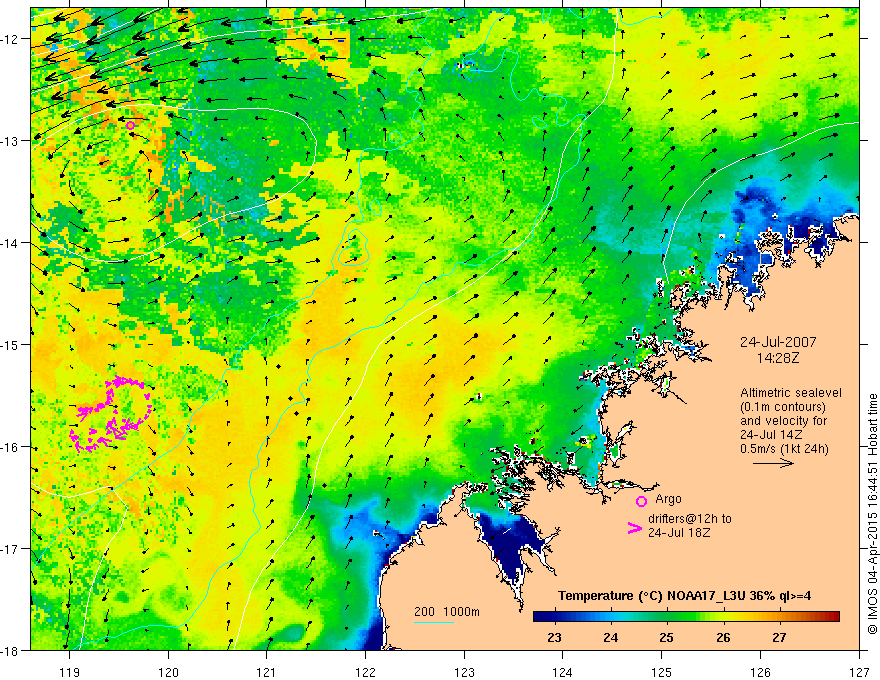The width and height of the screenshot is (880, 680).
Task: Click the temperature color bar
Action: [686, 616]
